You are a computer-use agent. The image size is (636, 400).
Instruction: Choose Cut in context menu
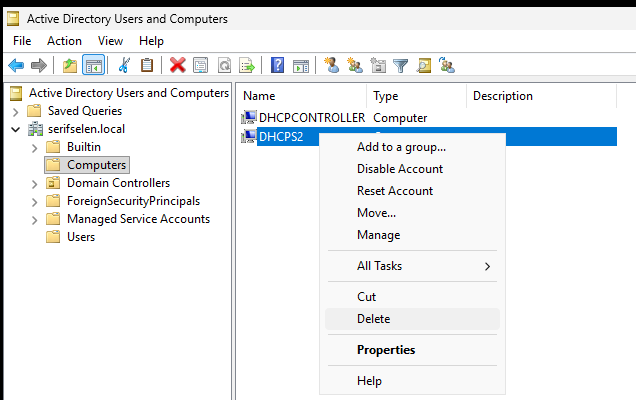click(x=412, y=297)
